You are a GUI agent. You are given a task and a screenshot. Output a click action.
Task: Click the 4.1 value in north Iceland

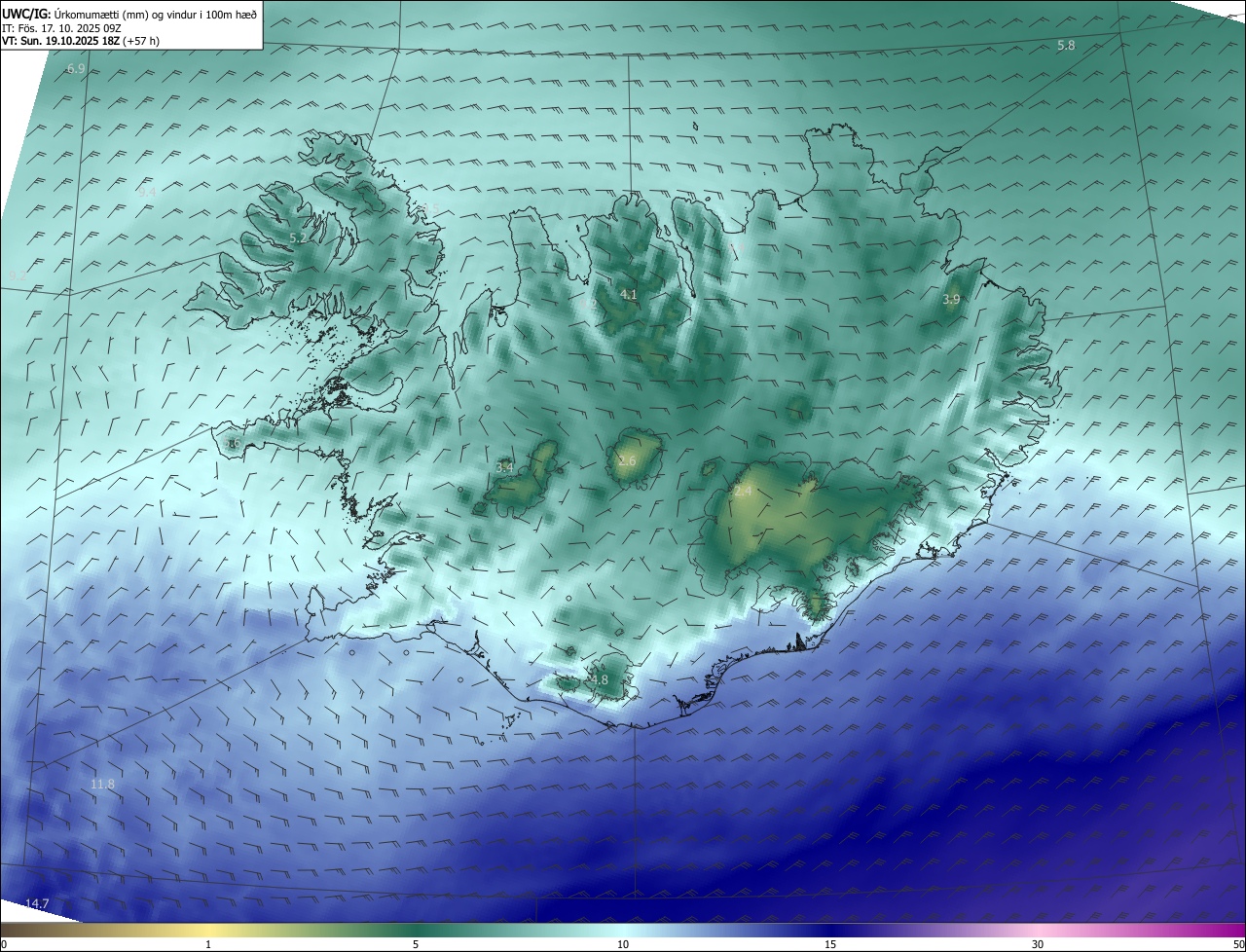pyautogui.click(x=628, y=294)
